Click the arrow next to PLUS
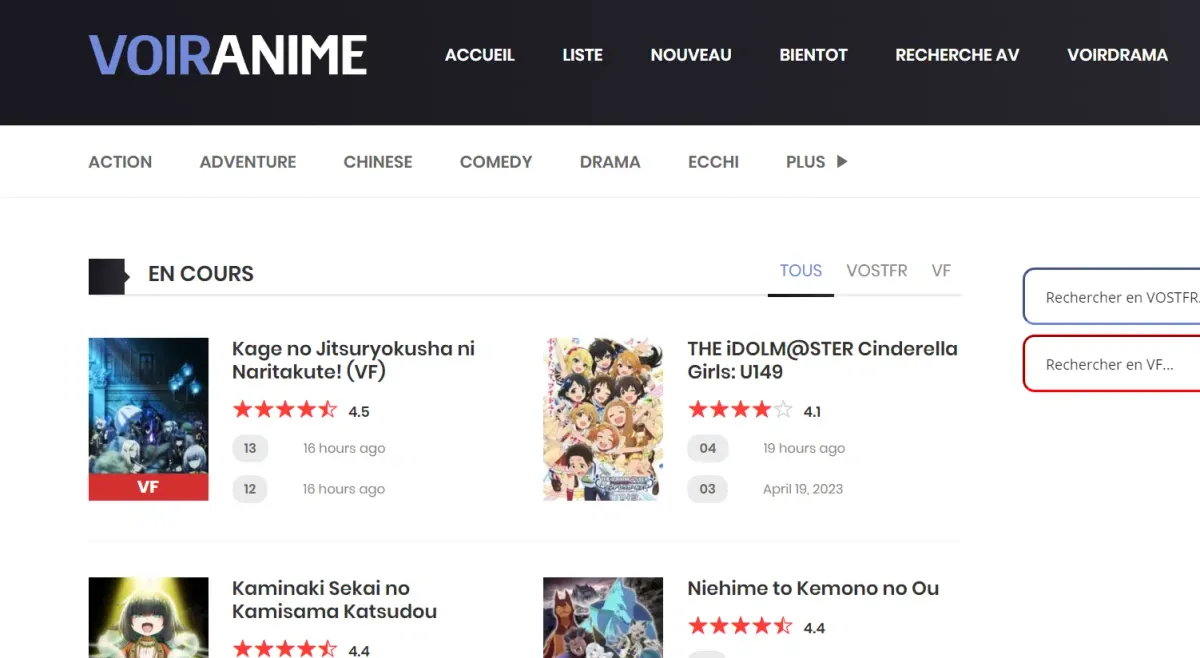Image resolution: width=1200 pixels, height=658 pixels. click(x=840, y=161)
